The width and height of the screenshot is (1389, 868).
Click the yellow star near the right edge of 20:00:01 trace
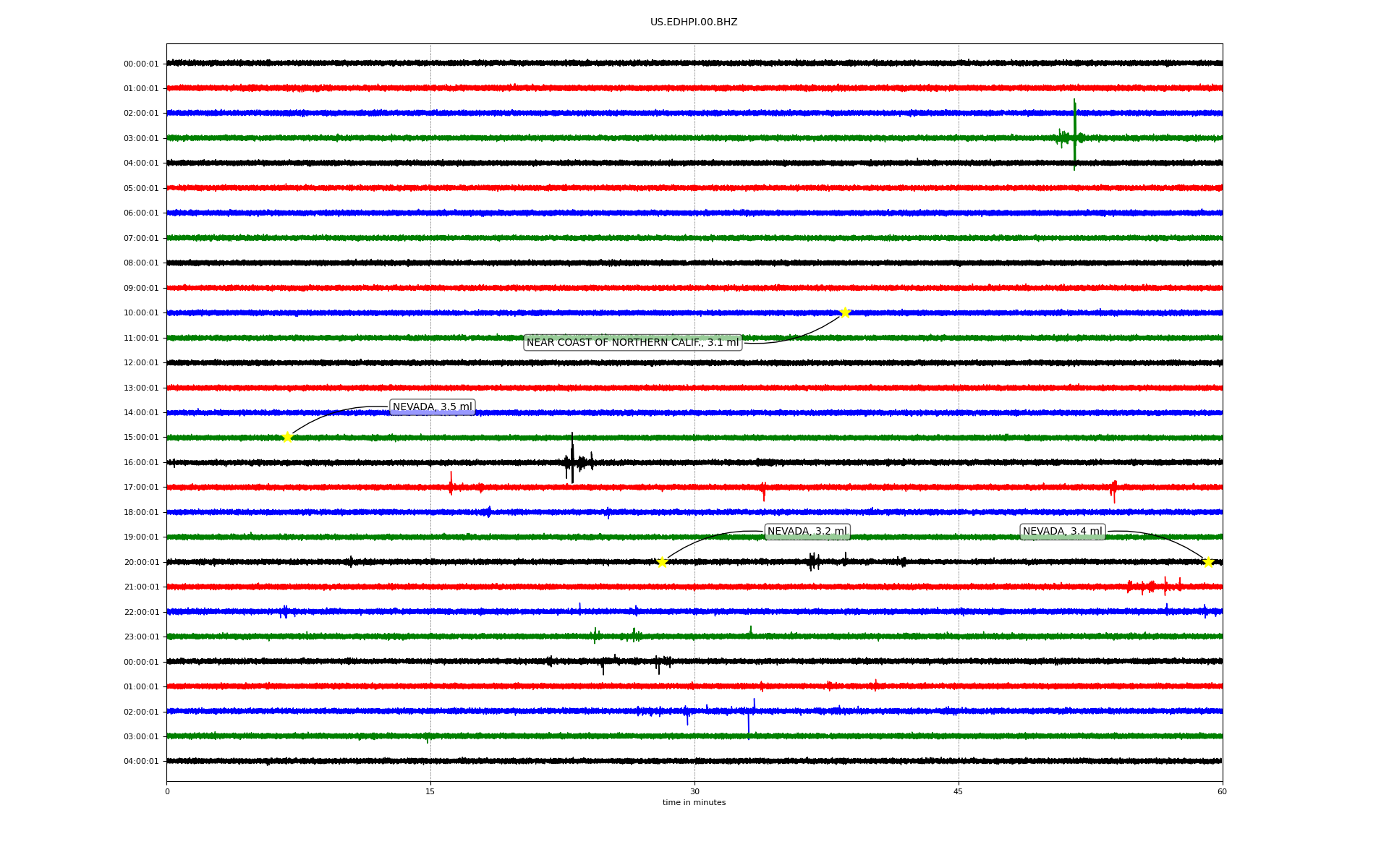coord(1207,562)
